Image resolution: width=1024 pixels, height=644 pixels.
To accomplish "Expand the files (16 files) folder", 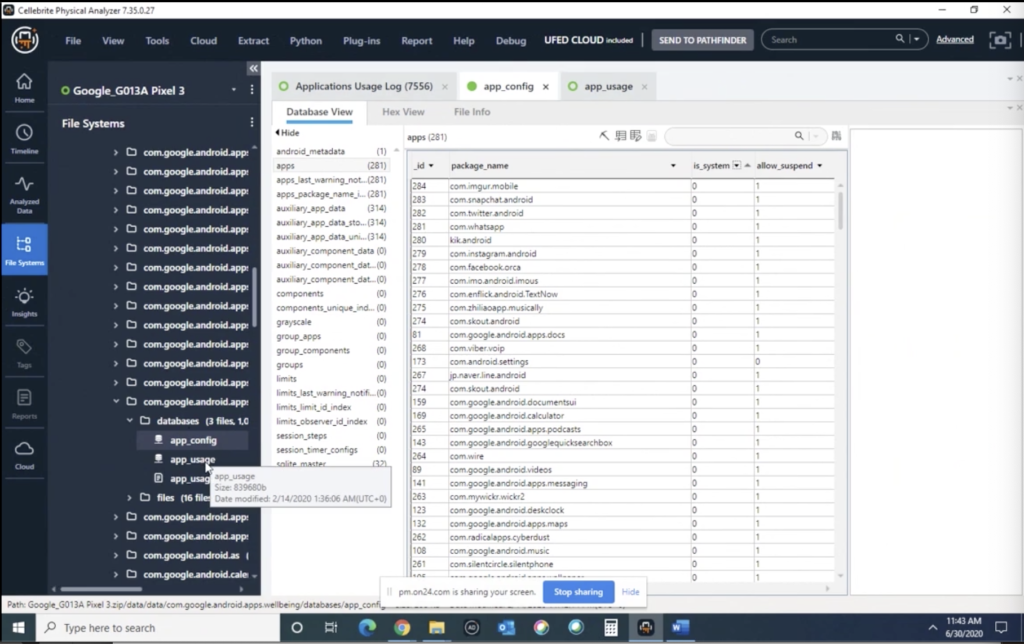I will point(129,498).
